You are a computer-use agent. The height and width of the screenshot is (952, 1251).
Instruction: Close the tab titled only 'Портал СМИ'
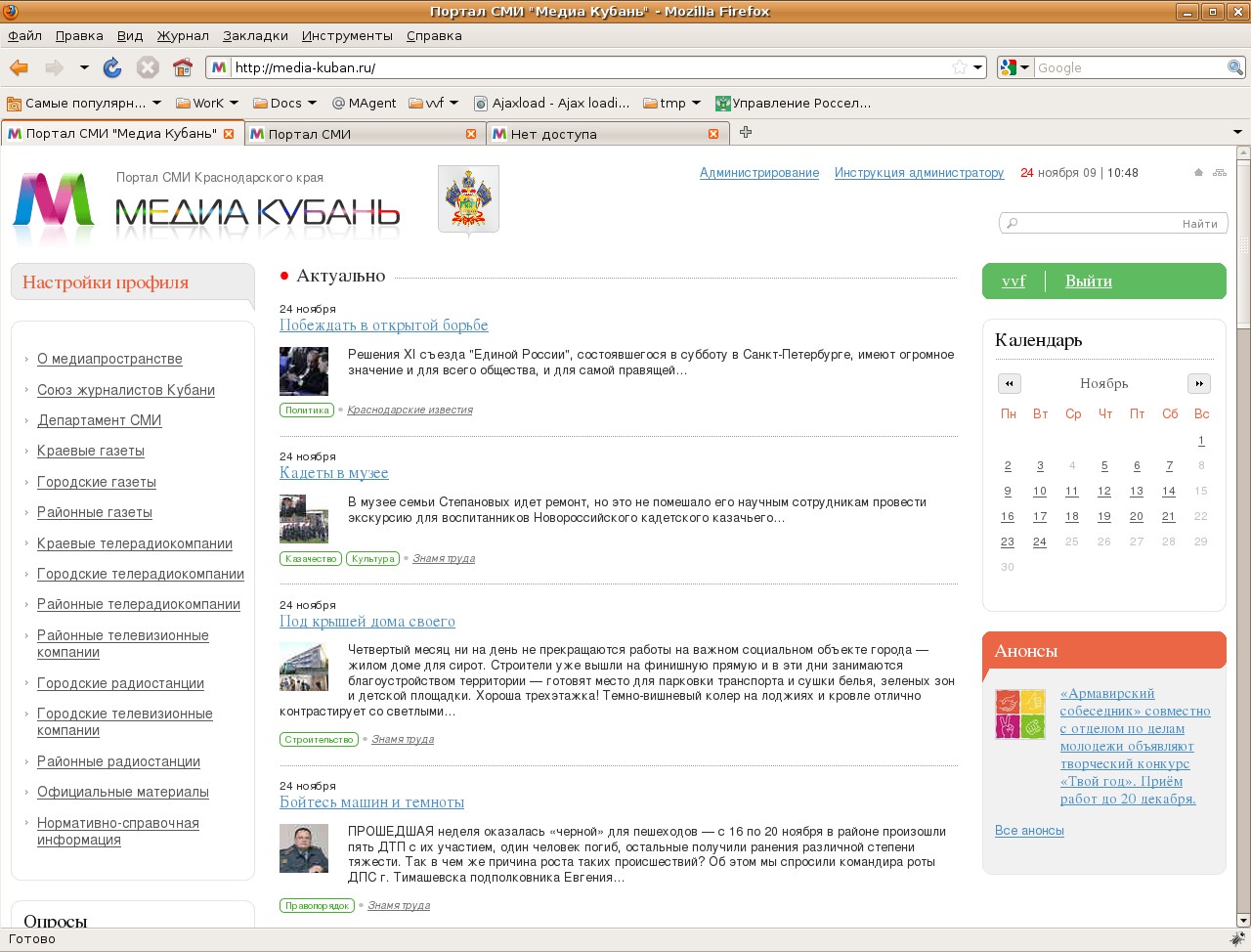[x=471, y=134]
